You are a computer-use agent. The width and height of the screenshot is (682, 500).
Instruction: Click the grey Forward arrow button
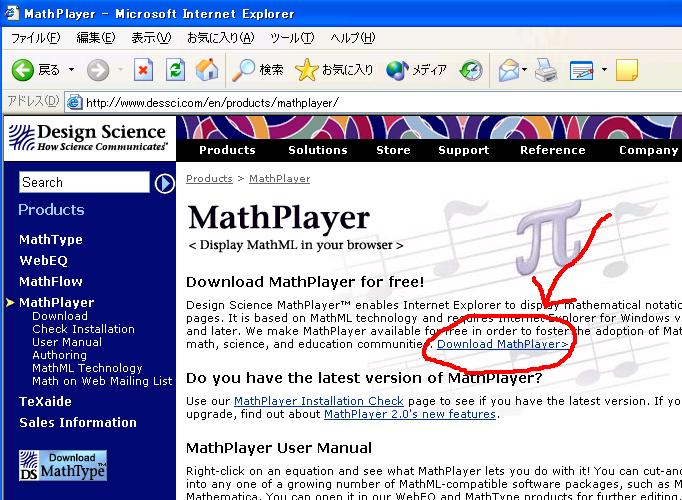pos(98,70)
